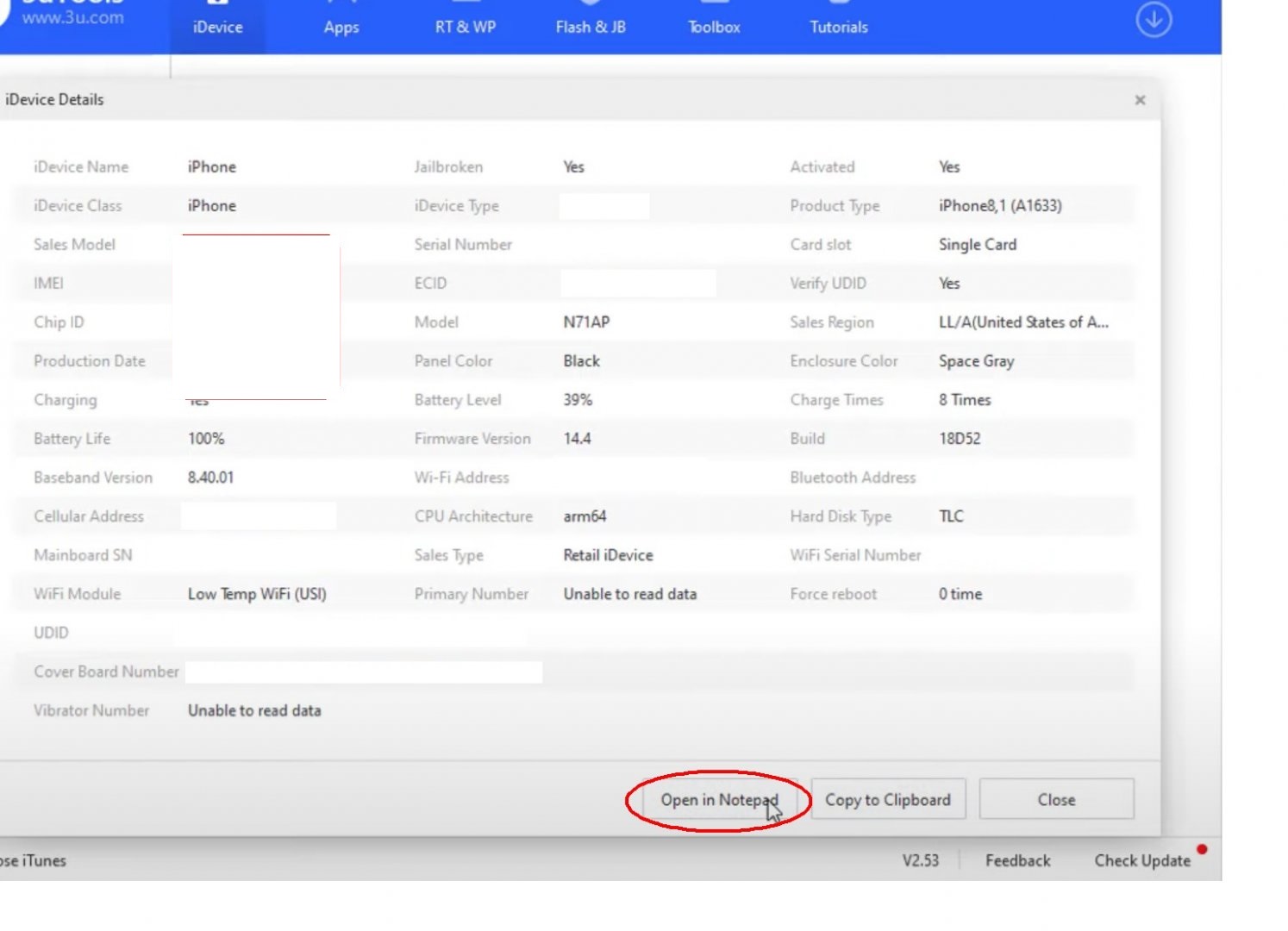Click the Verify UDID label
The height and width of the screenshot is (931, 1288).
(828, 284)
